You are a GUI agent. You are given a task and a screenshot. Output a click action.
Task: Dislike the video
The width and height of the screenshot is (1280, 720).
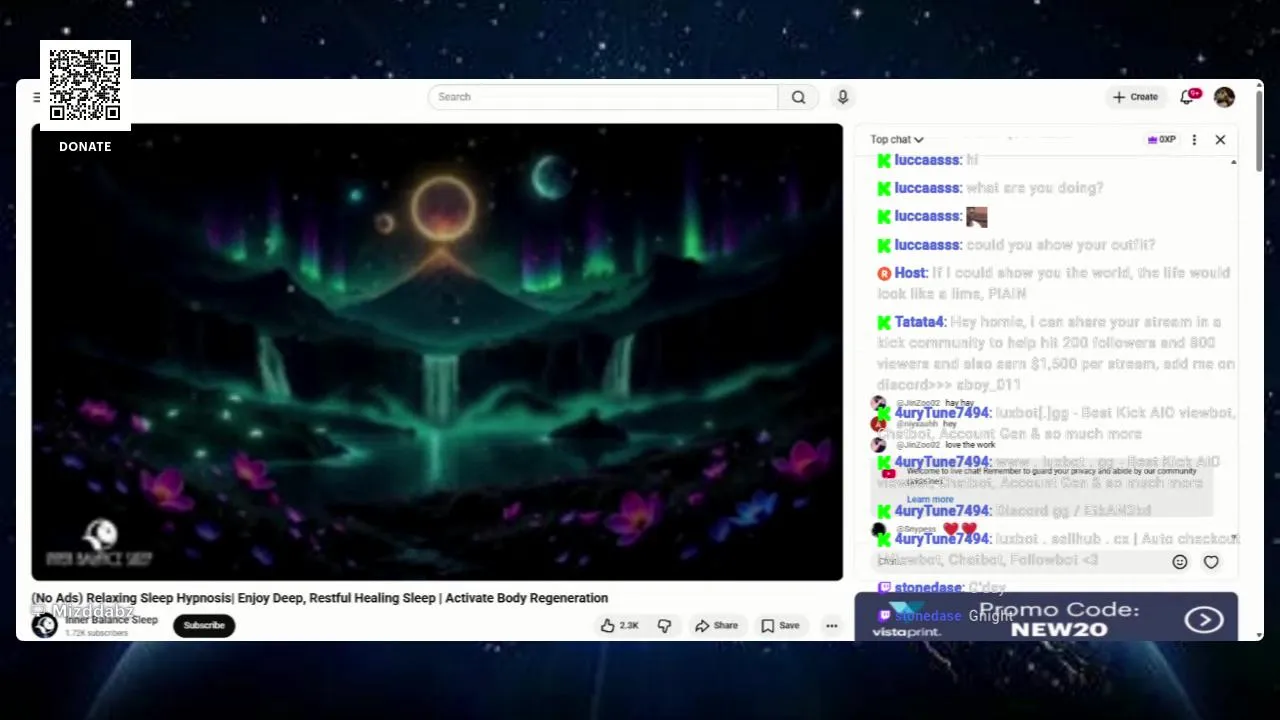[x=664, y=626]
